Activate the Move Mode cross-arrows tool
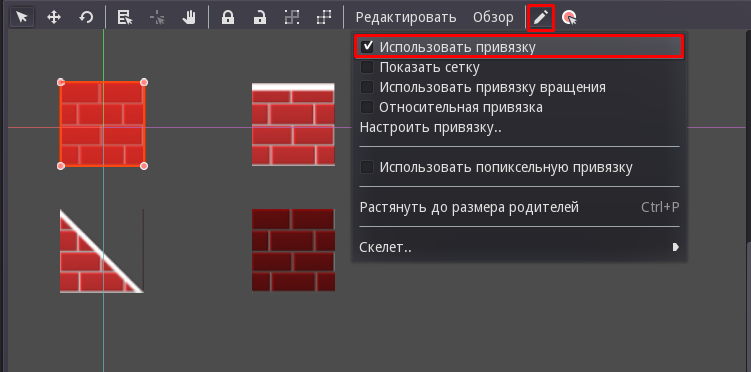The image size is (751, 372). (54, 18)
